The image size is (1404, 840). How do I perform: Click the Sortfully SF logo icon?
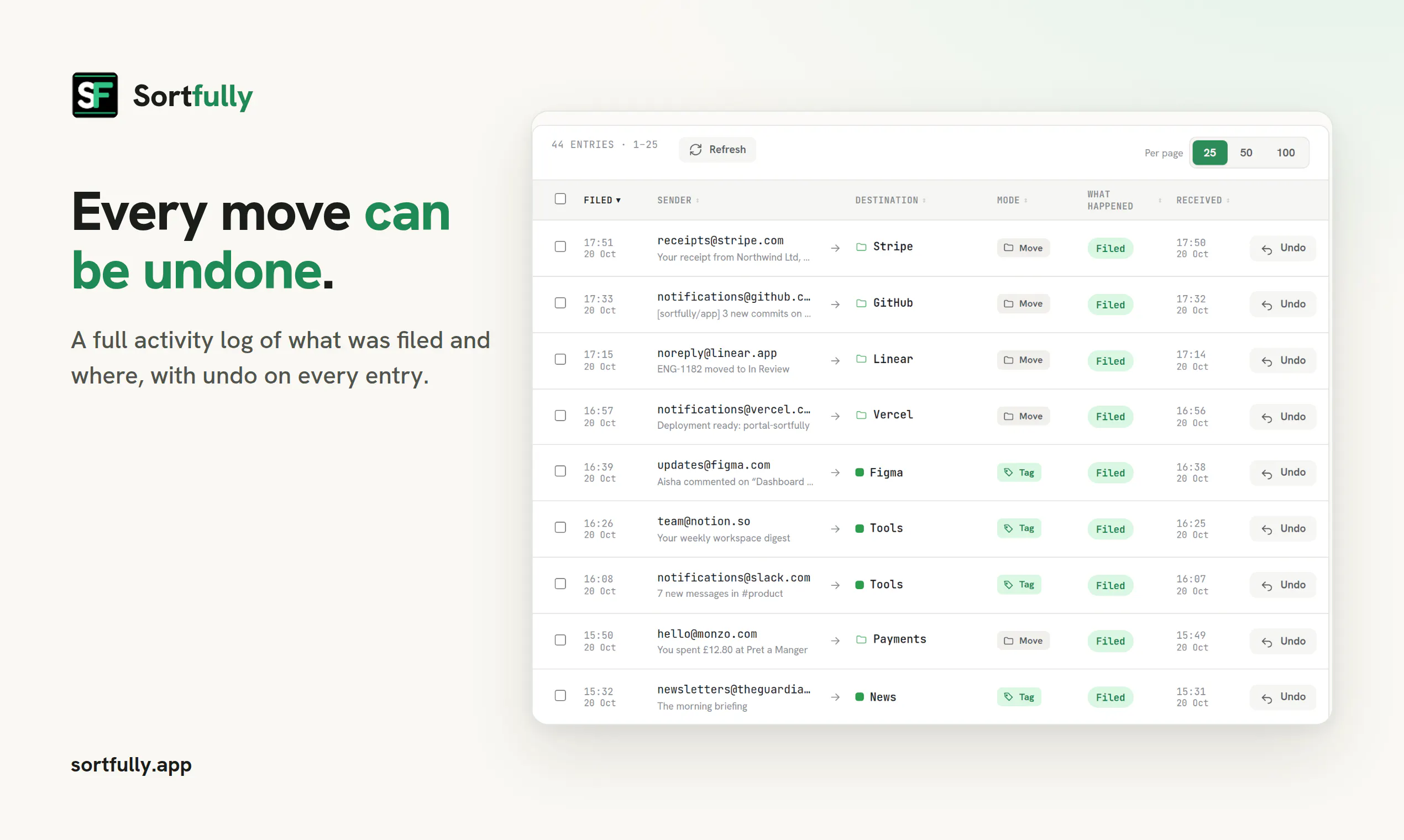[95, 95]
